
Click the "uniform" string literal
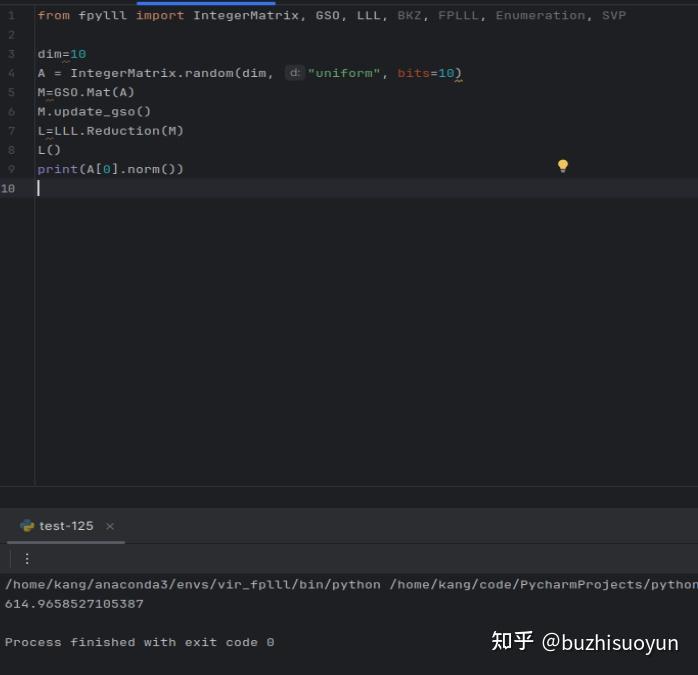tap(344, 73)
